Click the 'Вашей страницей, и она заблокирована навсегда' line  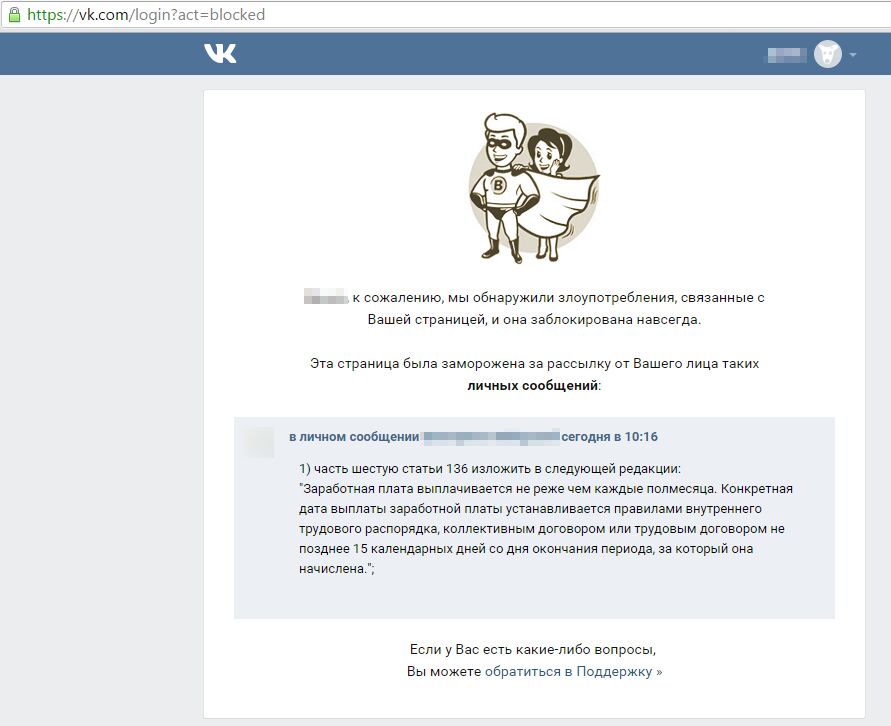tap(534, 319)
